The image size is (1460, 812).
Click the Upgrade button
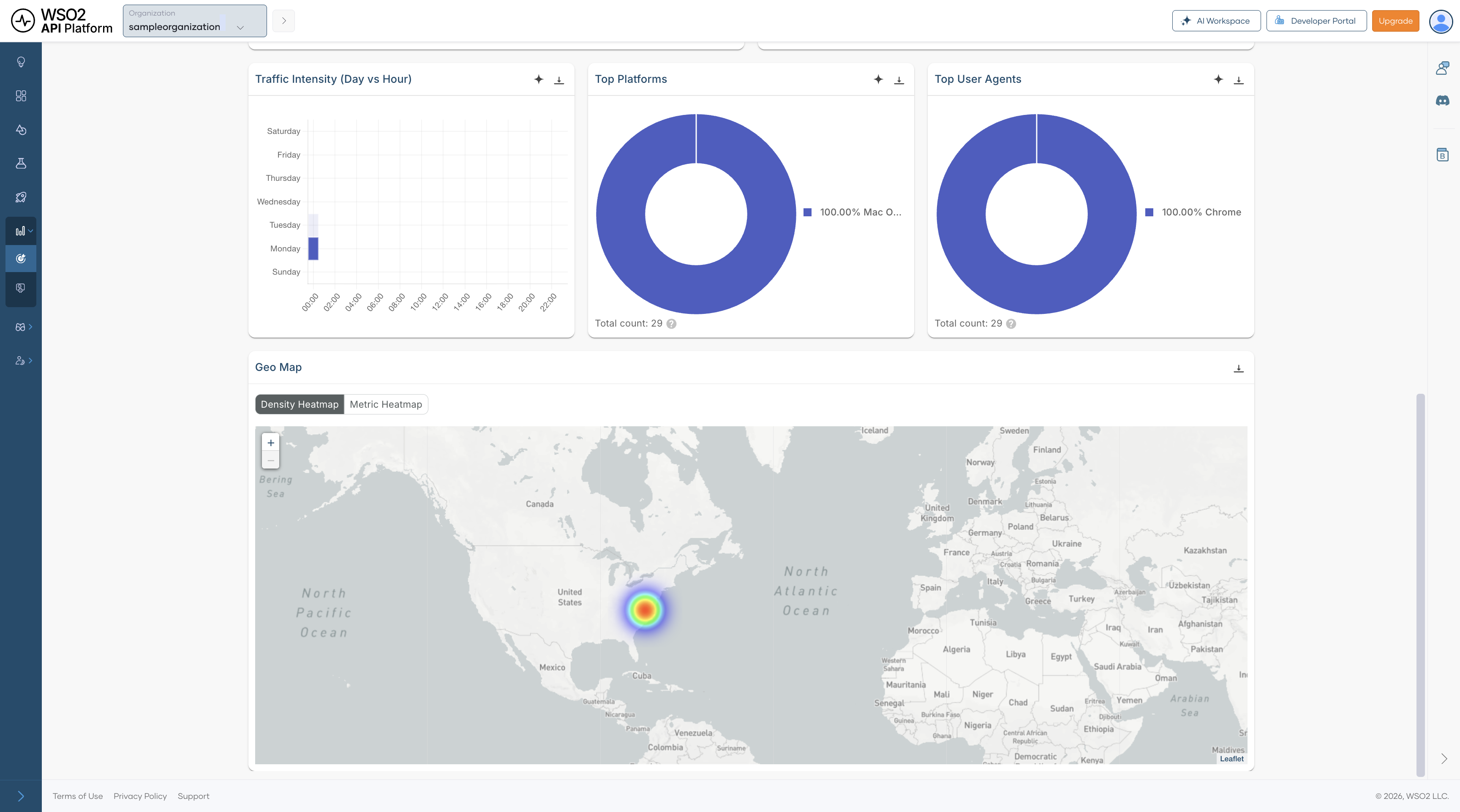pos(1395,21)
